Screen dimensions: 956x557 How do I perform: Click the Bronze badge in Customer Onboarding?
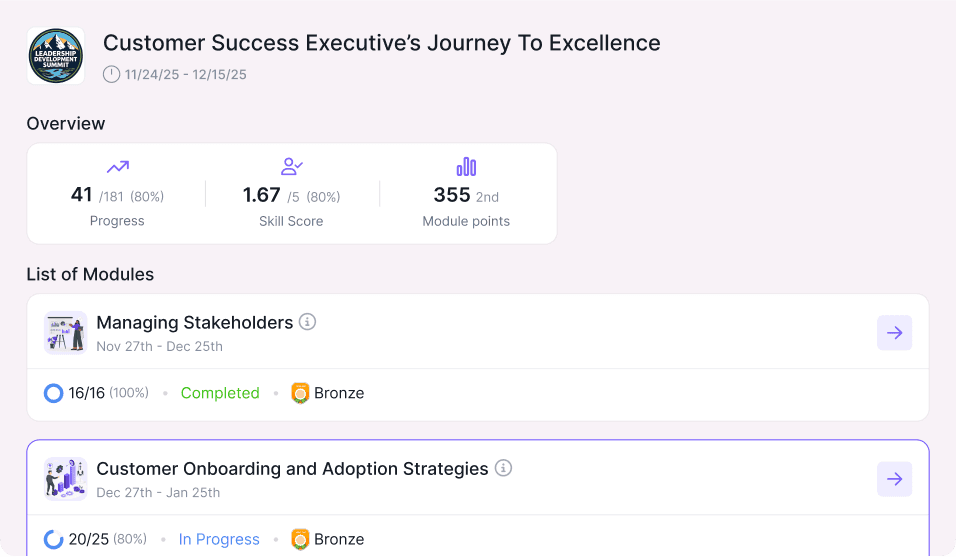(300, 539)
